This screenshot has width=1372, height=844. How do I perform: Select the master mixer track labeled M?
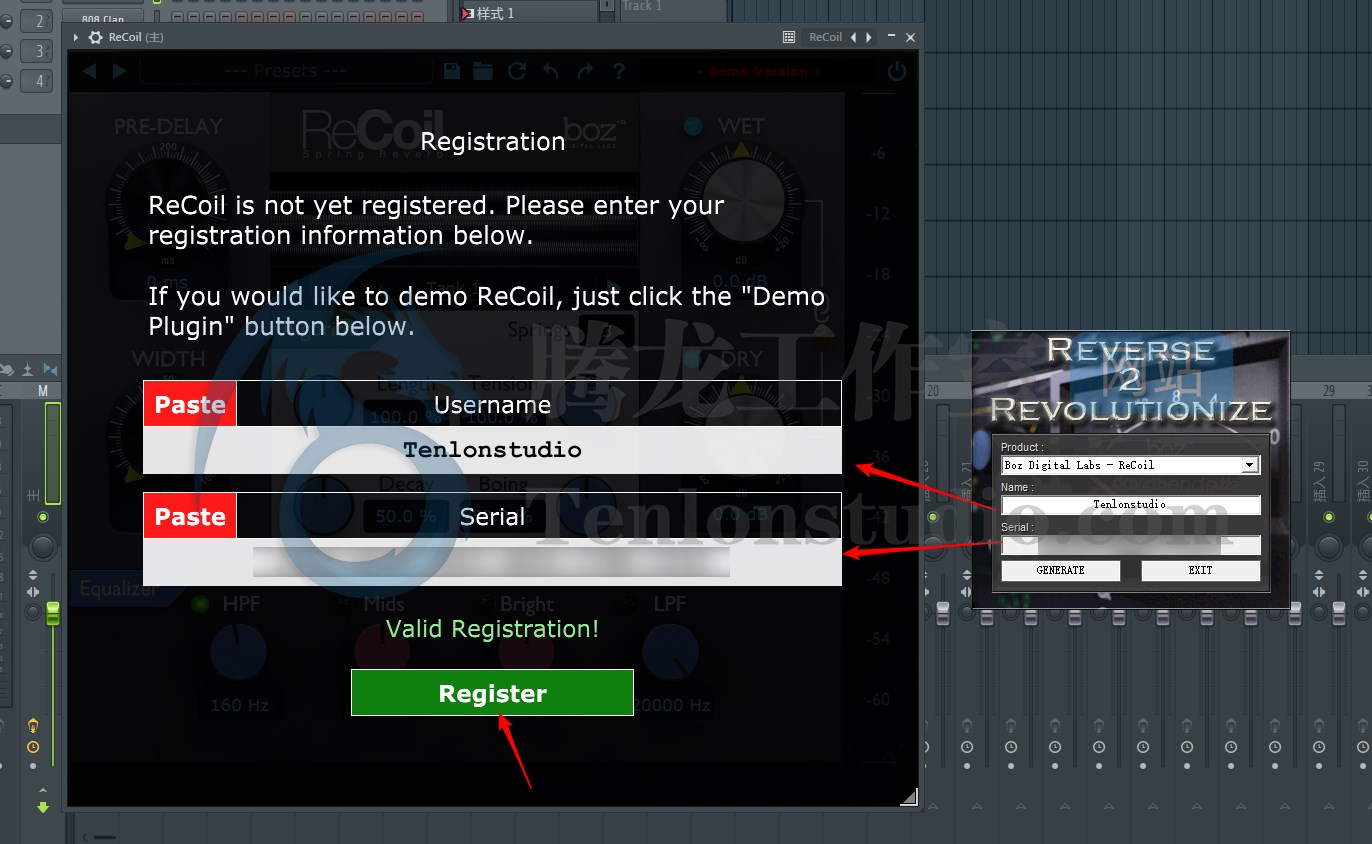click(42, 390)
